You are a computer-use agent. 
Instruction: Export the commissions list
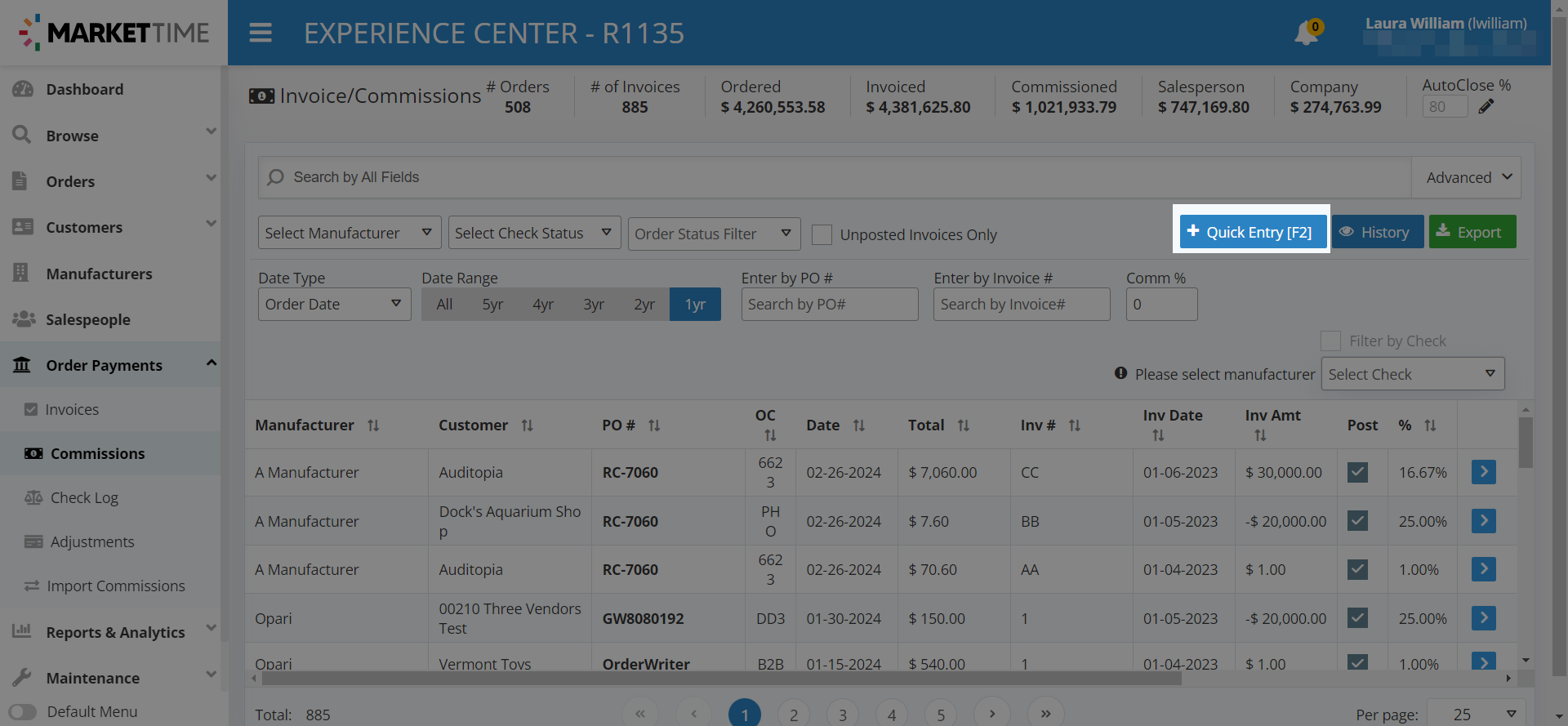pos(1472,233)
